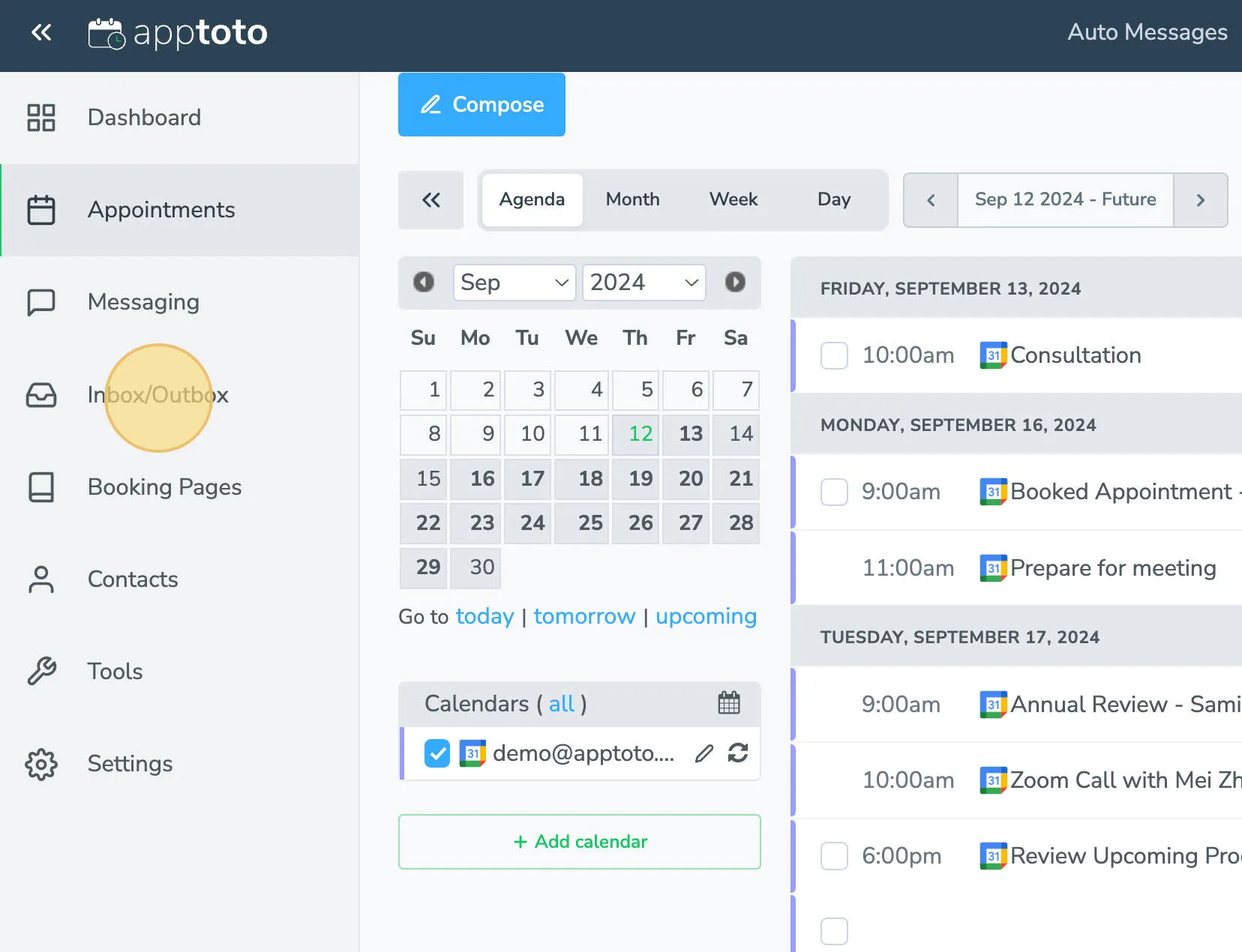Open Booking Pages using its book icon

[x=41, y=487]
